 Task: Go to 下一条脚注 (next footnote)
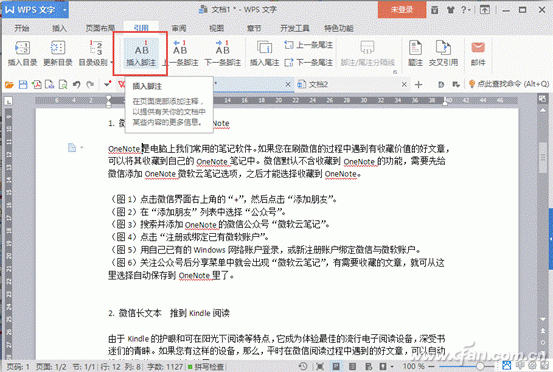pos(223,54)
